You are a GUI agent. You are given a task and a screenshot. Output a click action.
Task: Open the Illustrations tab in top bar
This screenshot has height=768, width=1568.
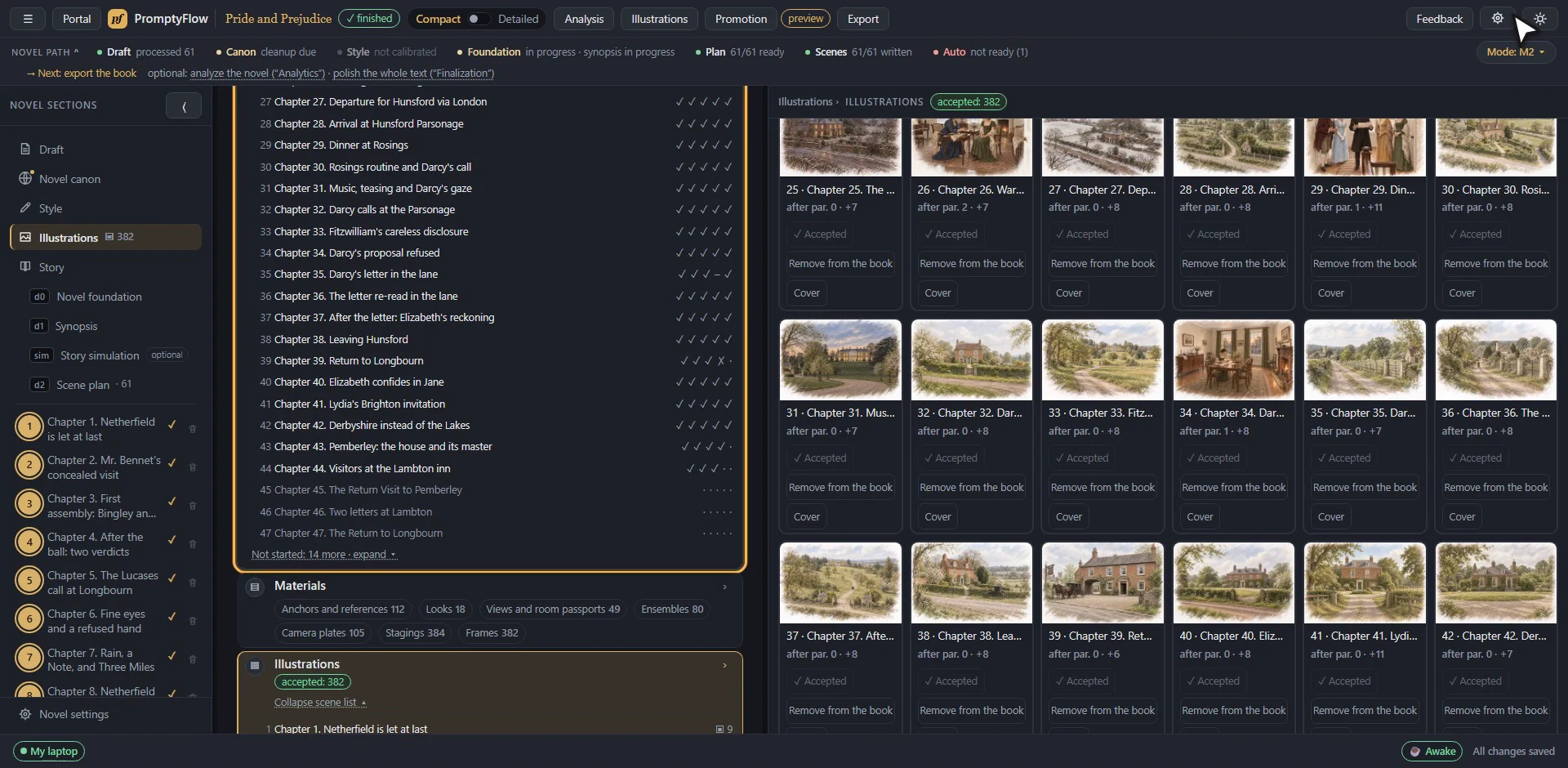click(659, 19)
